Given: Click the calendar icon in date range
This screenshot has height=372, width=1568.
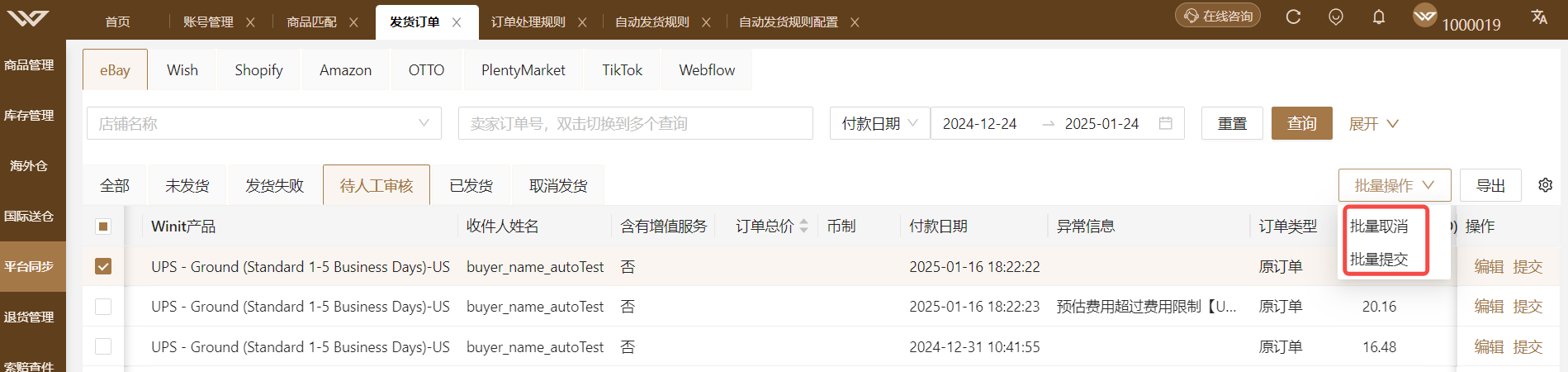Looking at the screenshot, I should click(x=1166, y=123).
